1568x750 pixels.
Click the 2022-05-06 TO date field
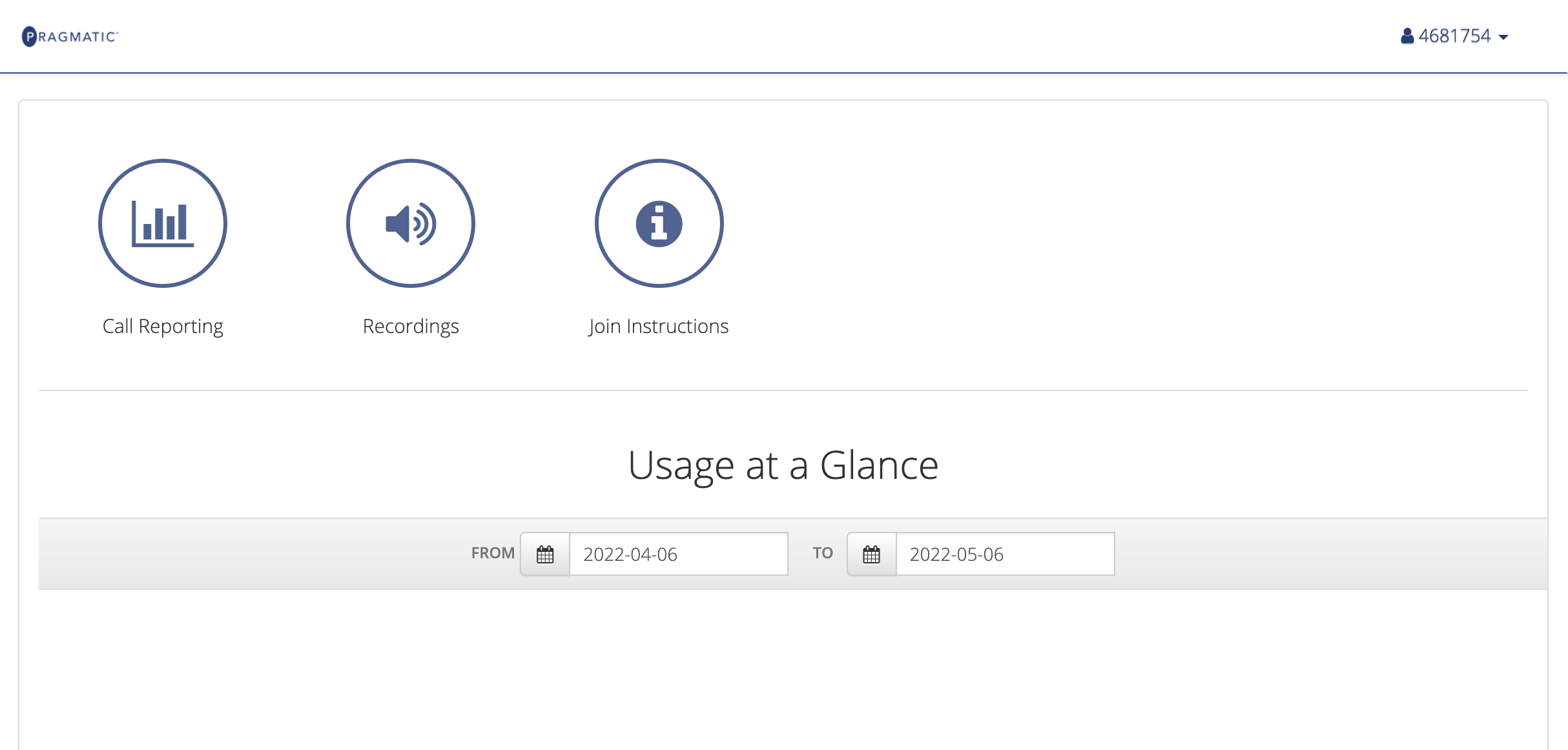pos(1004,554)
